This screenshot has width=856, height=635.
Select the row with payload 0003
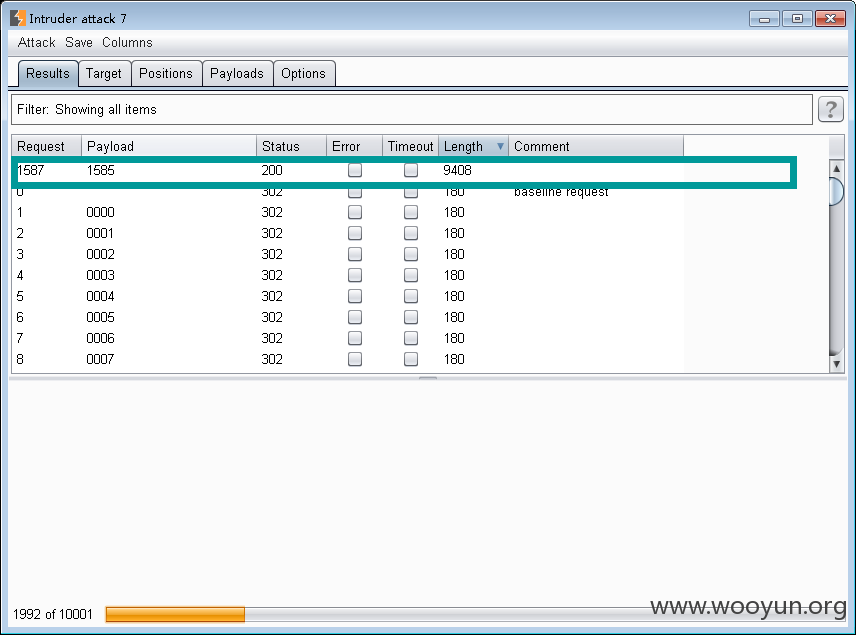click(x=348, y=275)
